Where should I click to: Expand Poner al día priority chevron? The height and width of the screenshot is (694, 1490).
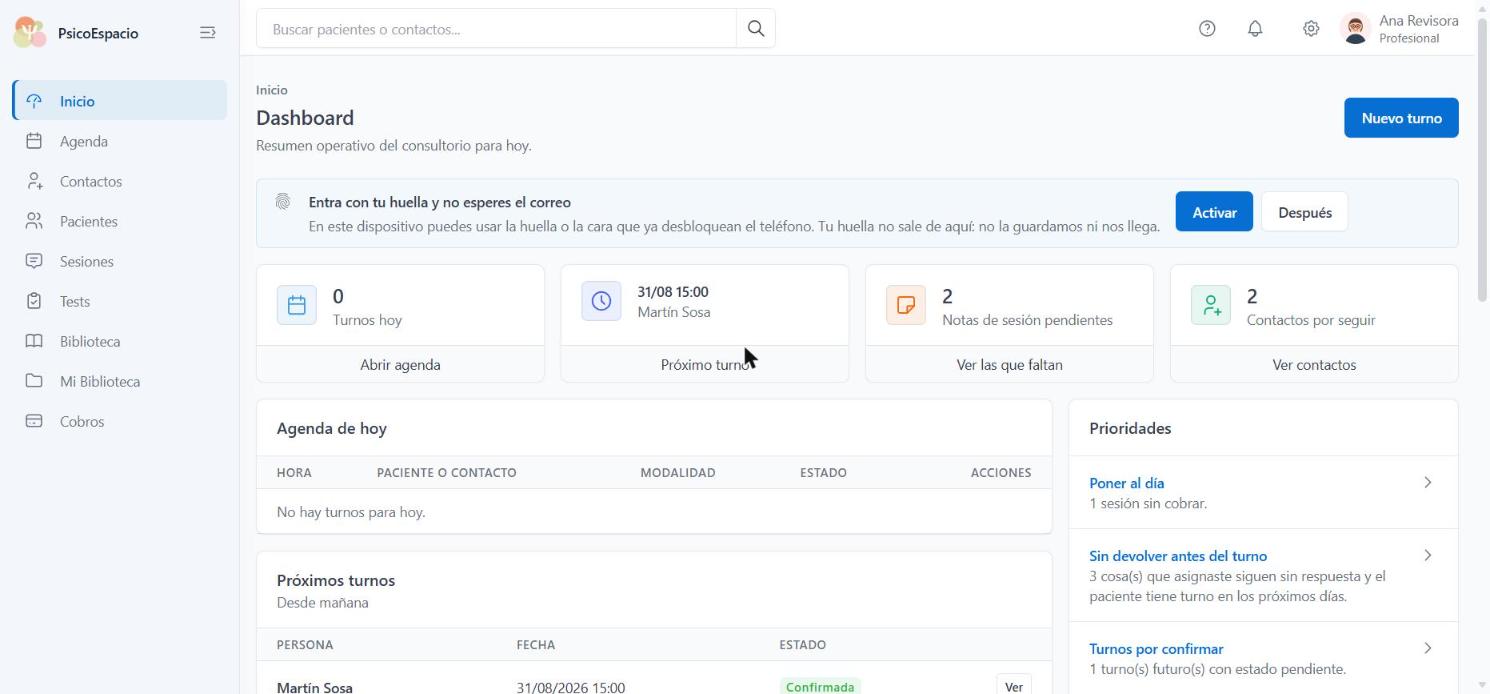click(1427, 483)
